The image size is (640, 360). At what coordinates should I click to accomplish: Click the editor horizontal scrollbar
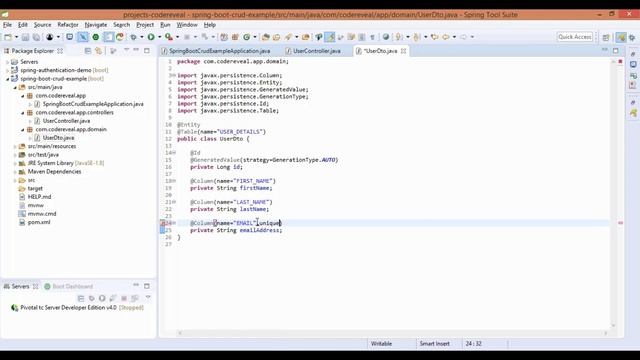393,333
